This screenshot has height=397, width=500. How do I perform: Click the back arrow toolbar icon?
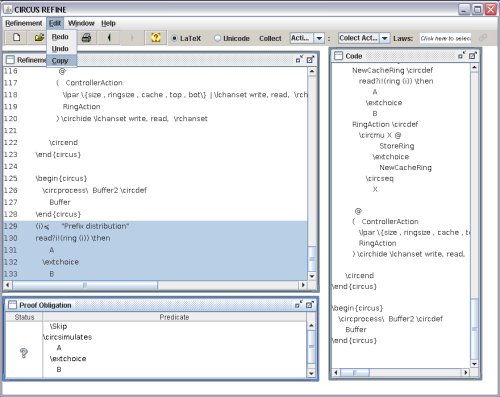tap(109, 38)
